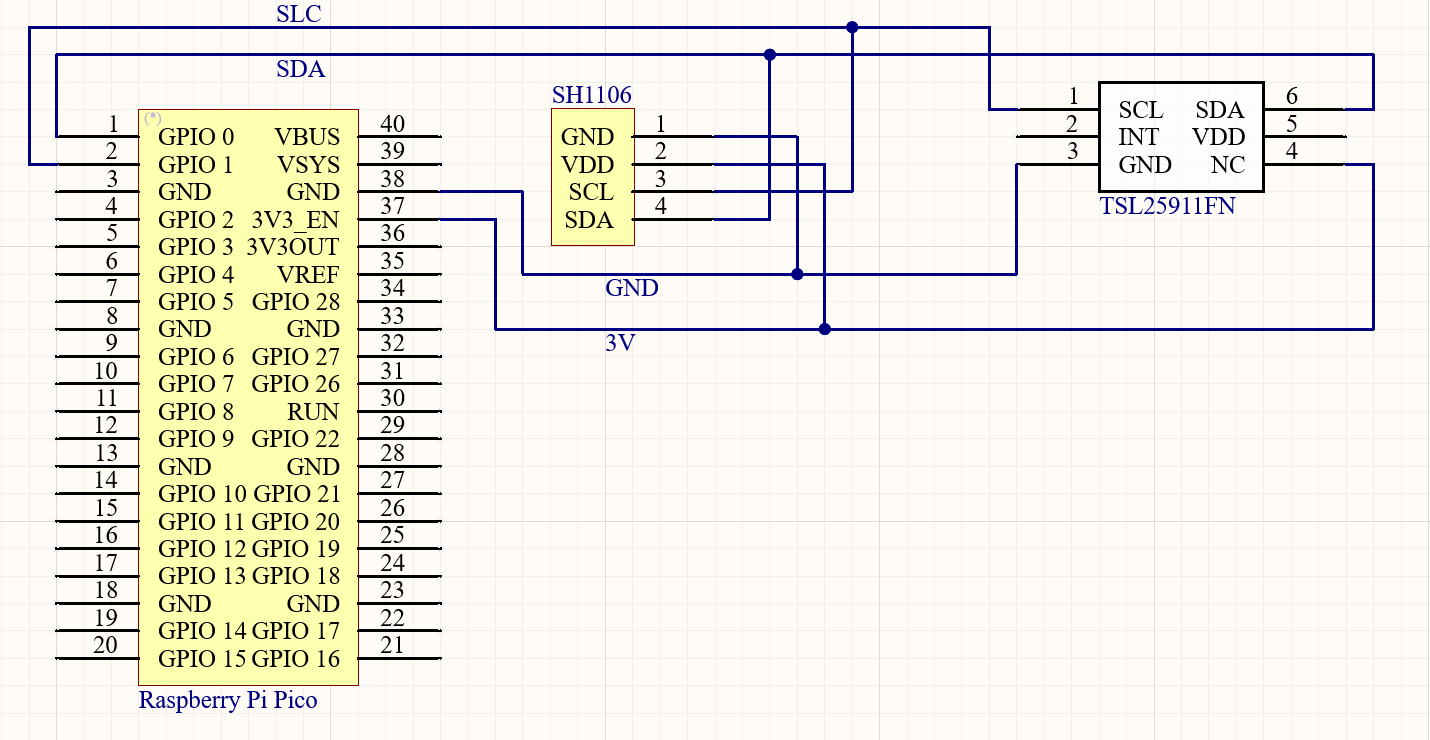Viewport: 1430px width, 740px height.
Task: Click Pico pin number 40
Action: pyautogui.click(x=393, y=124)
